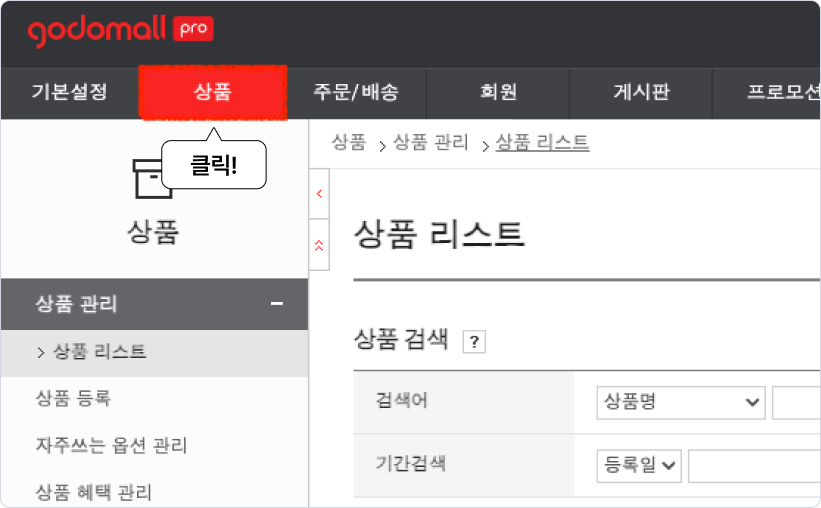Switch to the 게시판 menu tab

pyautogui.click(x=641, y=92)
